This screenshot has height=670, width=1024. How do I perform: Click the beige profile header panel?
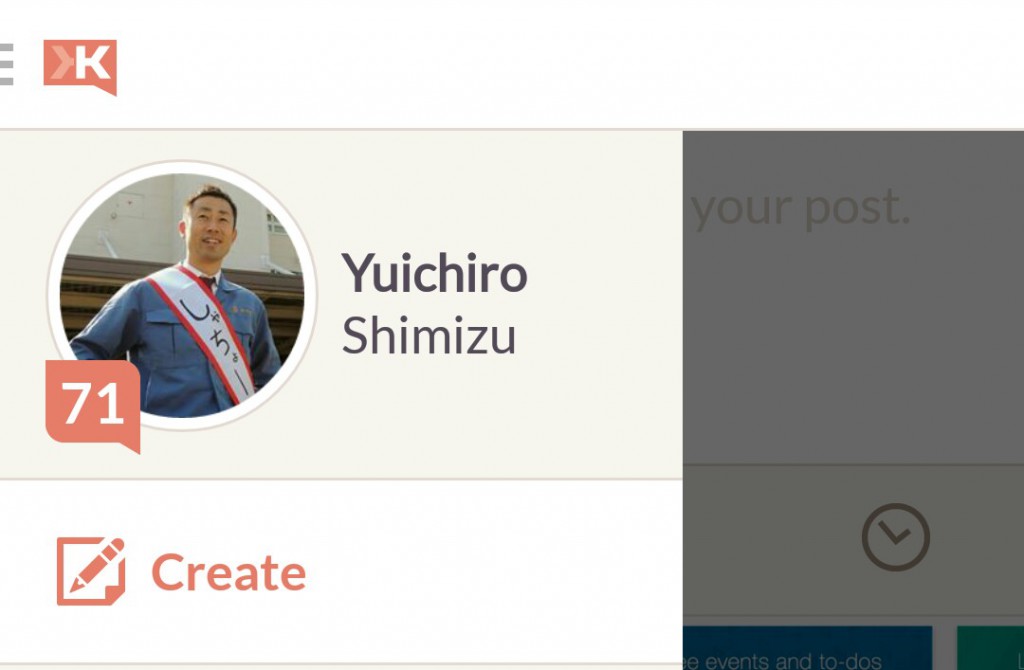click(x=341, y=304)
